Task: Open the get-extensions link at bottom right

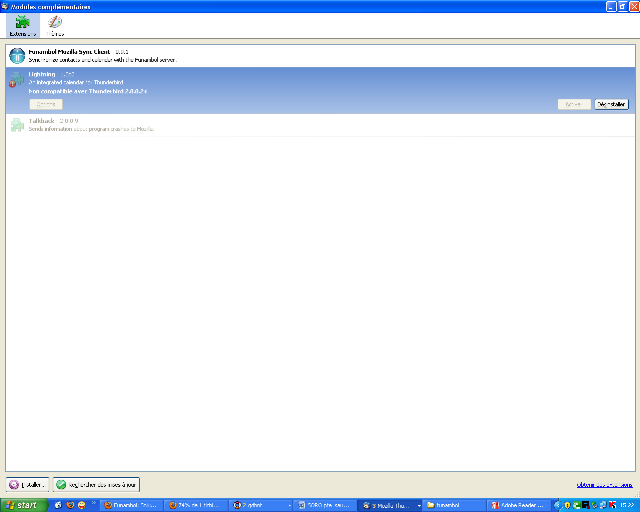Action: [604, 485]
